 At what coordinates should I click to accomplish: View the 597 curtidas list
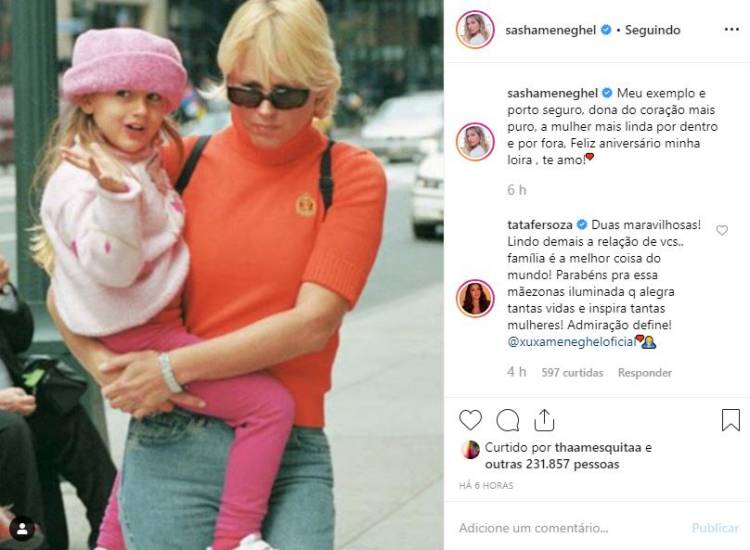(572, 373)
